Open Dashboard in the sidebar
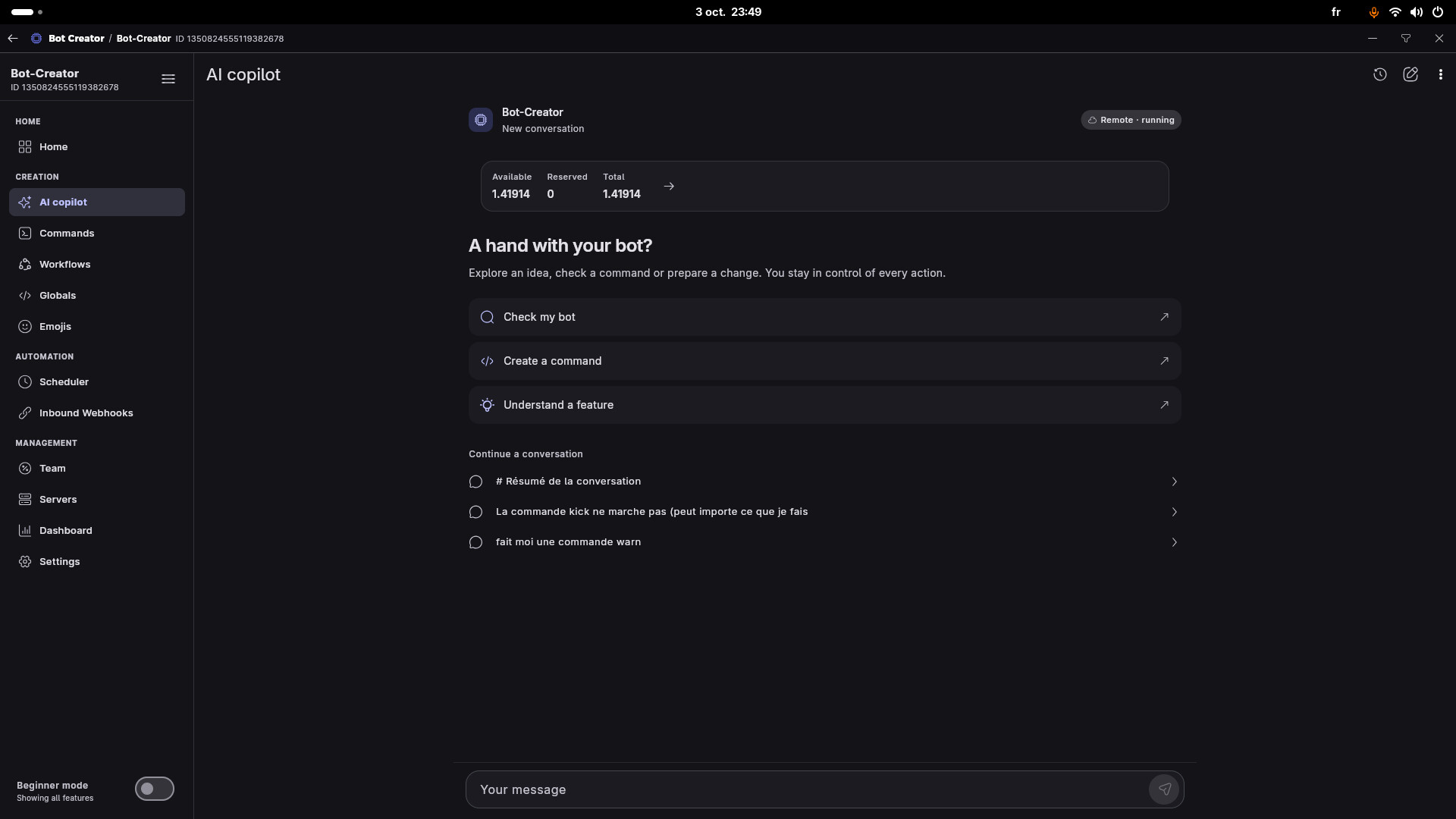 coord(97,530)
